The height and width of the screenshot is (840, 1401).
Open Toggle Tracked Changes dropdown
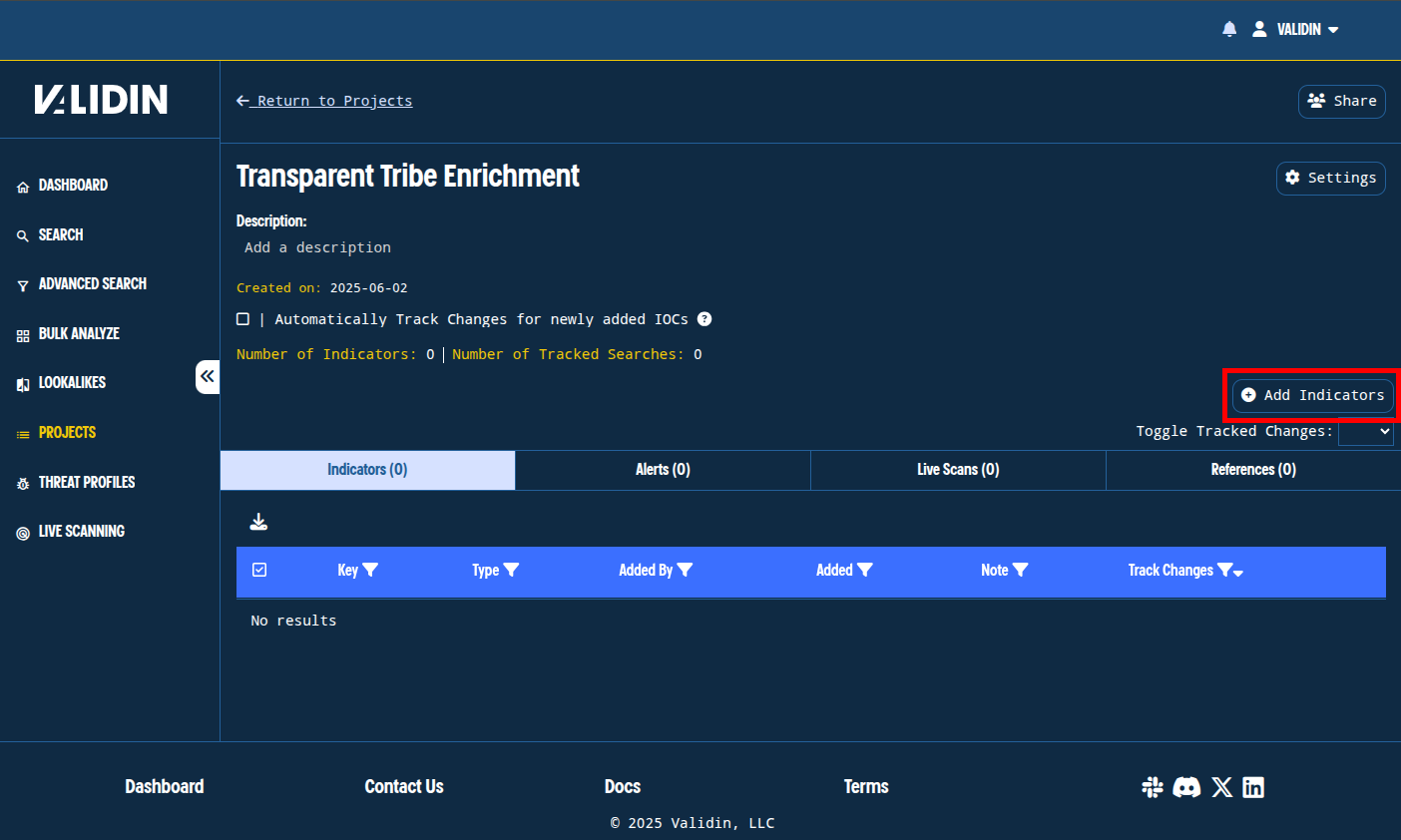(1366, 432)
